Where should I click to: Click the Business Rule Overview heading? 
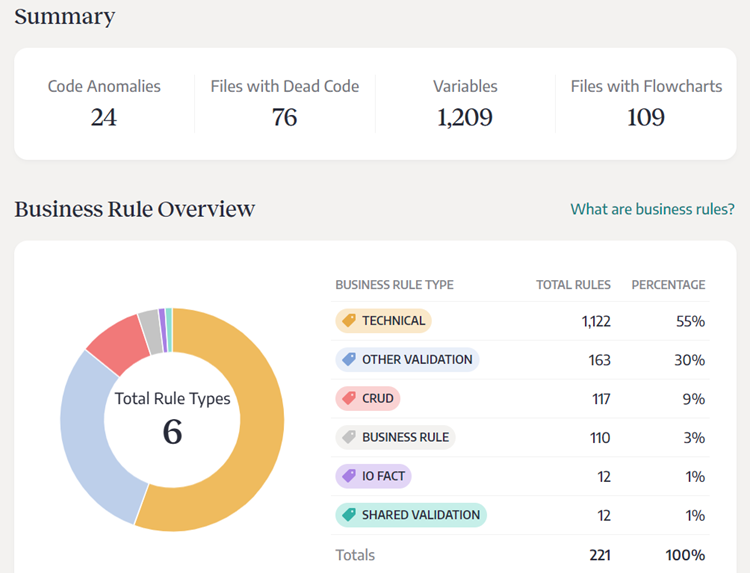(x=134, y=209)
